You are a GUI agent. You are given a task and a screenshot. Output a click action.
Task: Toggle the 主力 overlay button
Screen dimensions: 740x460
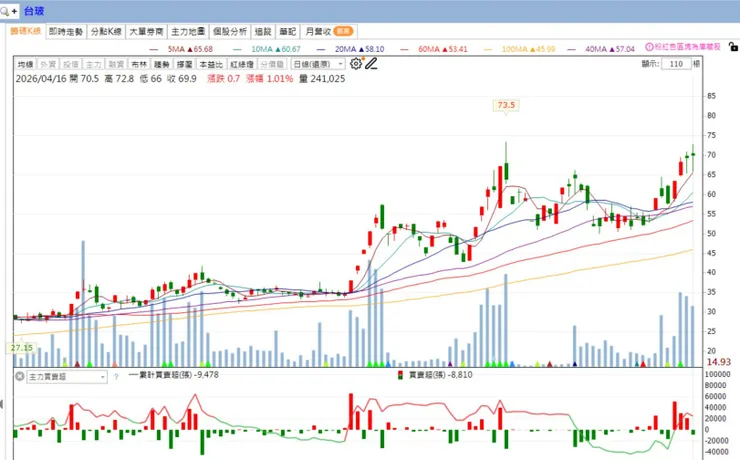(x=93, y=64)
